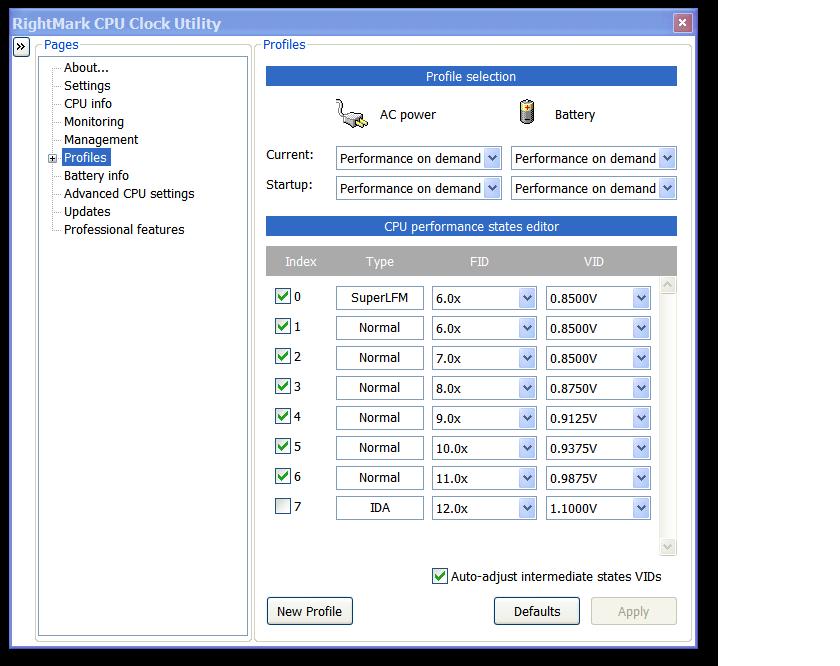840x666 pixels.
Task: Toggle Auto-adjust intermediate states VIDs
Action: pos(440,577)
